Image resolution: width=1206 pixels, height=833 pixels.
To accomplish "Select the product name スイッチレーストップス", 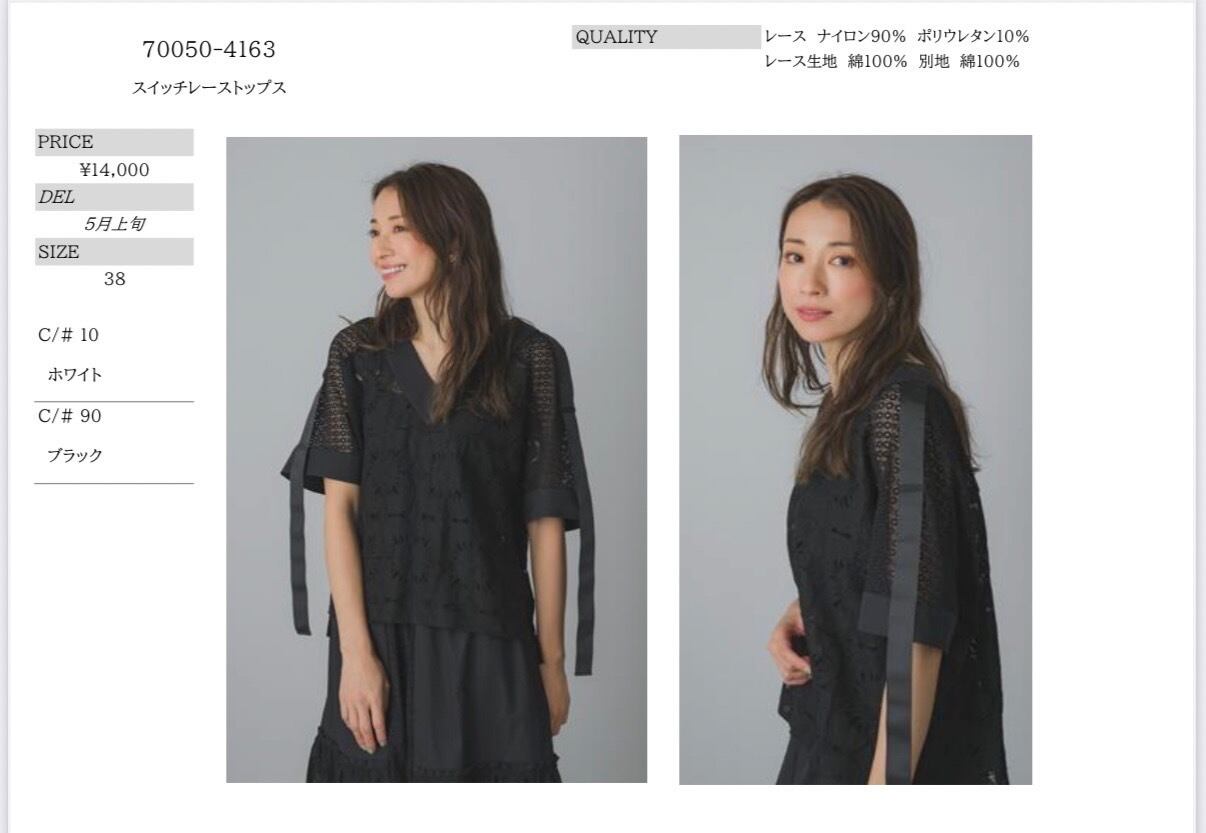I will [209, 88].
